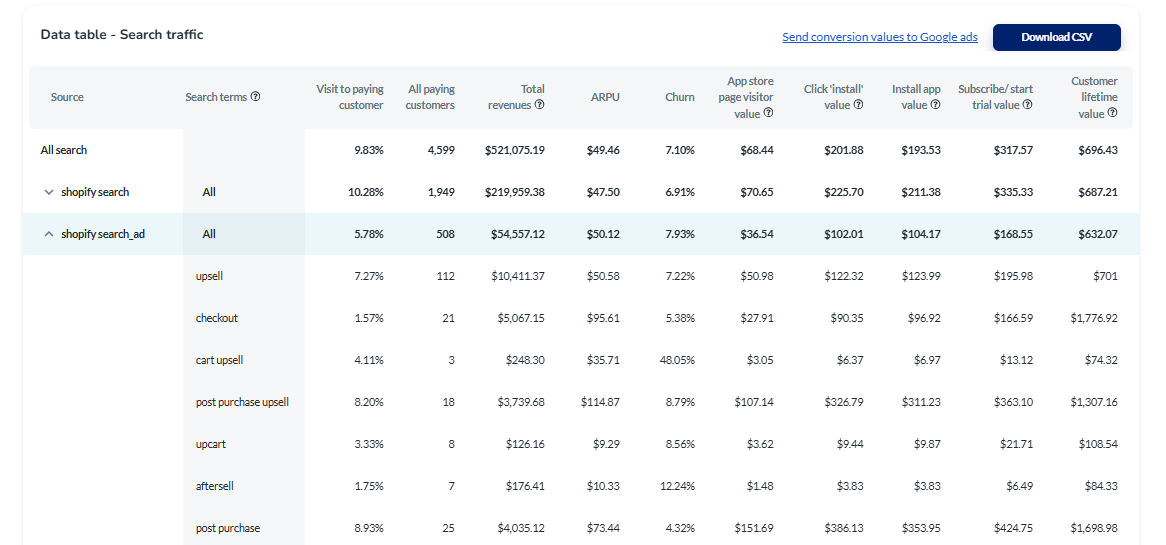The height and width of the screenshot is (545, 1166).
Task: Show the Total revenues info icon
Action: pyautogui.click(x=540, y=105)
